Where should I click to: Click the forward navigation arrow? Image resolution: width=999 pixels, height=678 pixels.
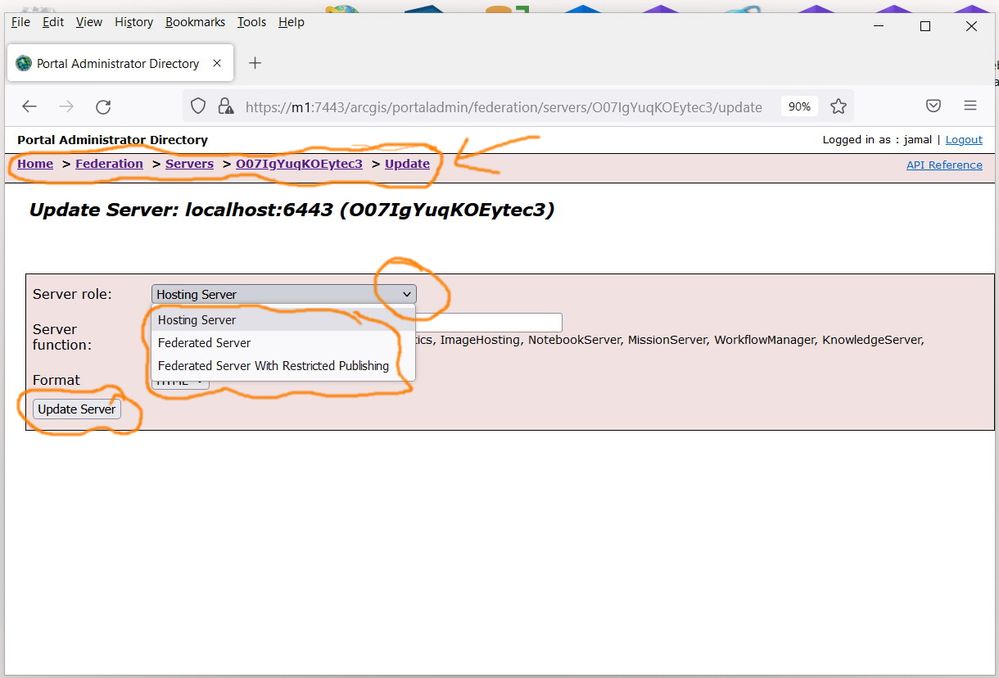(x=66, y=106)
